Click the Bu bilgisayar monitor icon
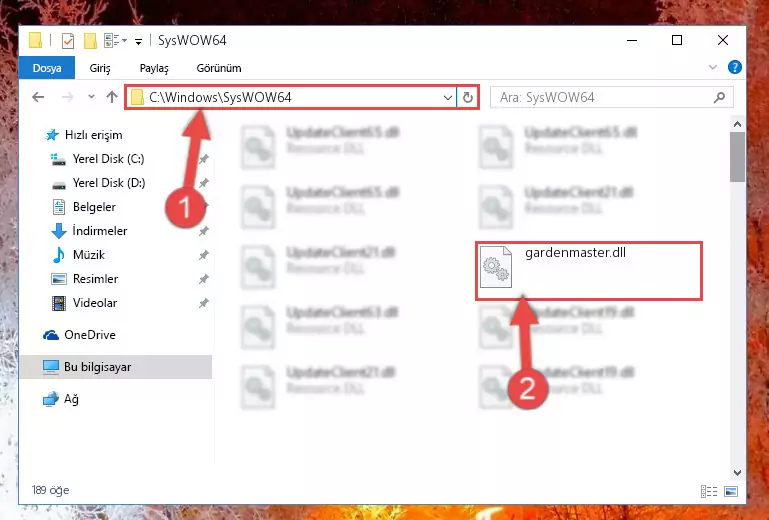 (51, 367)
